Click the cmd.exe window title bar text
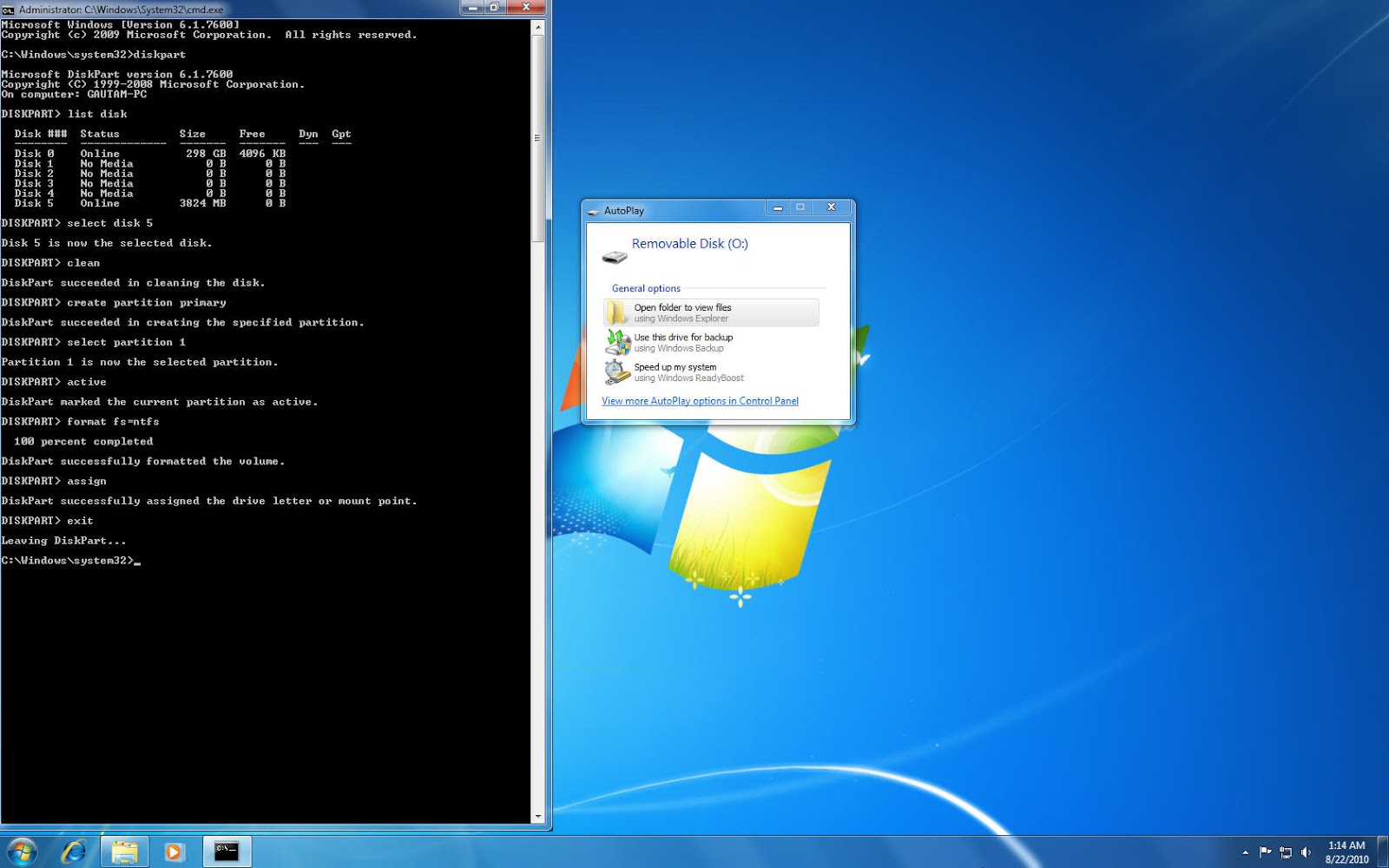The image size is (1389, 868). [121, 10]
